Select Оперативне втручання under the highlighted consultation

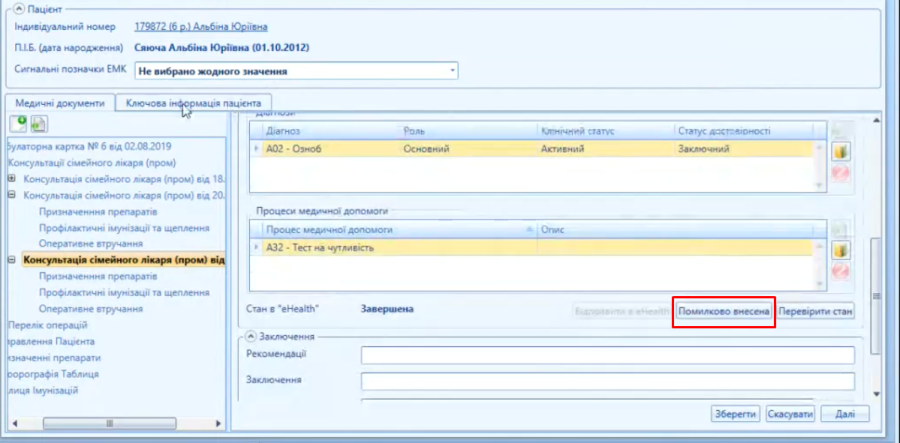pyautogui.click(x=91, y=309)
